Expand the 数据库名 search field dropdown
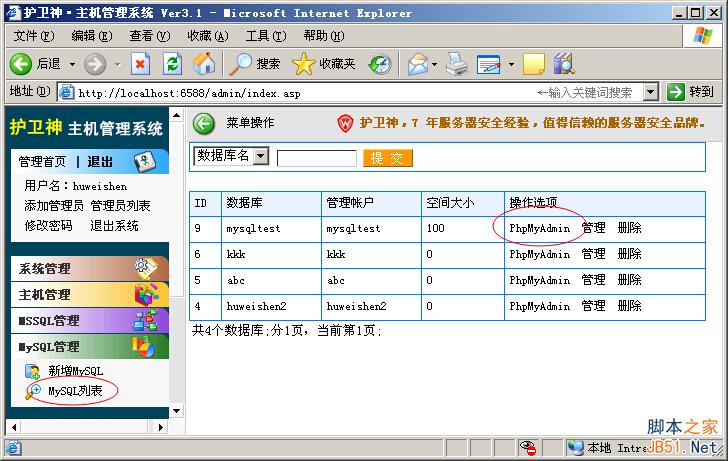Screen dimensions: 728x461 click(x=261, y=156)
